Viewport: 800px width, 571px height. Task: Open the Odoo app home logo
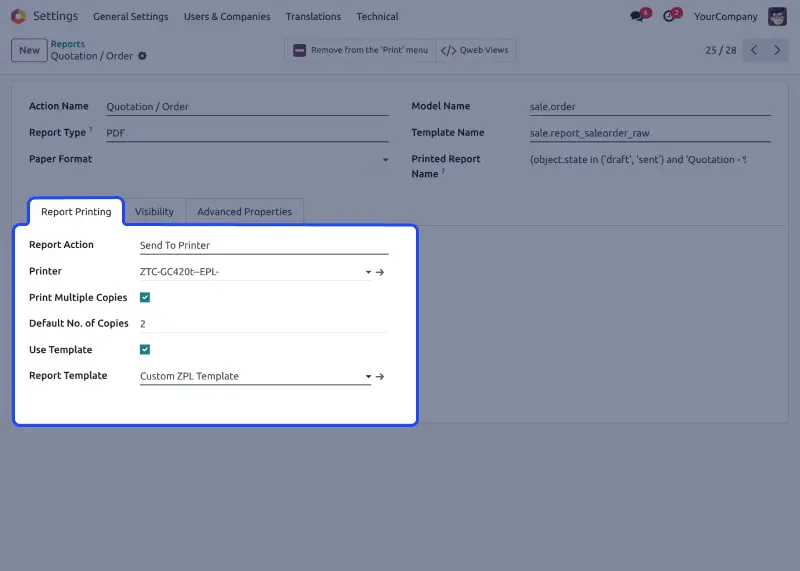click(x=18, y=16)
